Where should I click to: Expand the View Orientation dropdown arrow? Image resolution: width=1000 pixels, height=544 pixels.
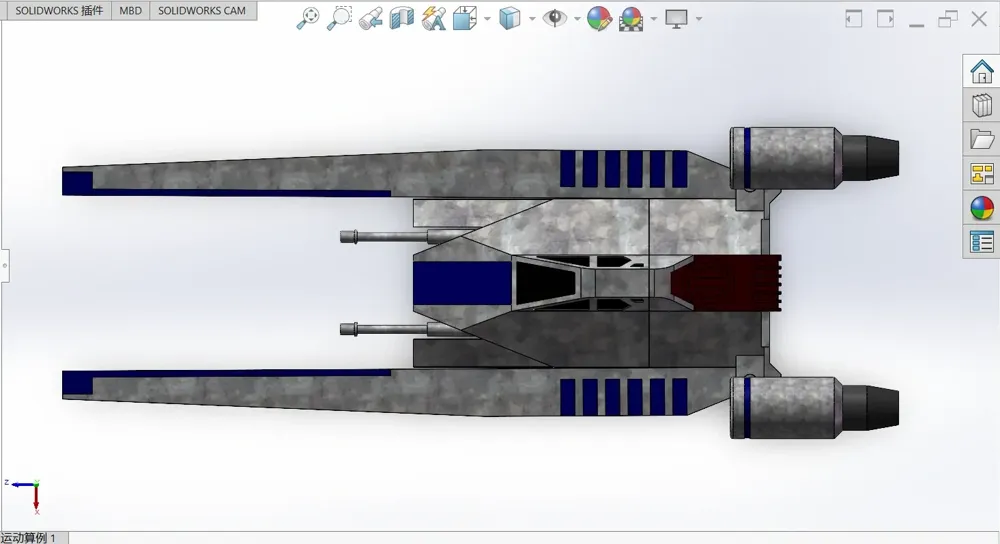coord(487,18)
